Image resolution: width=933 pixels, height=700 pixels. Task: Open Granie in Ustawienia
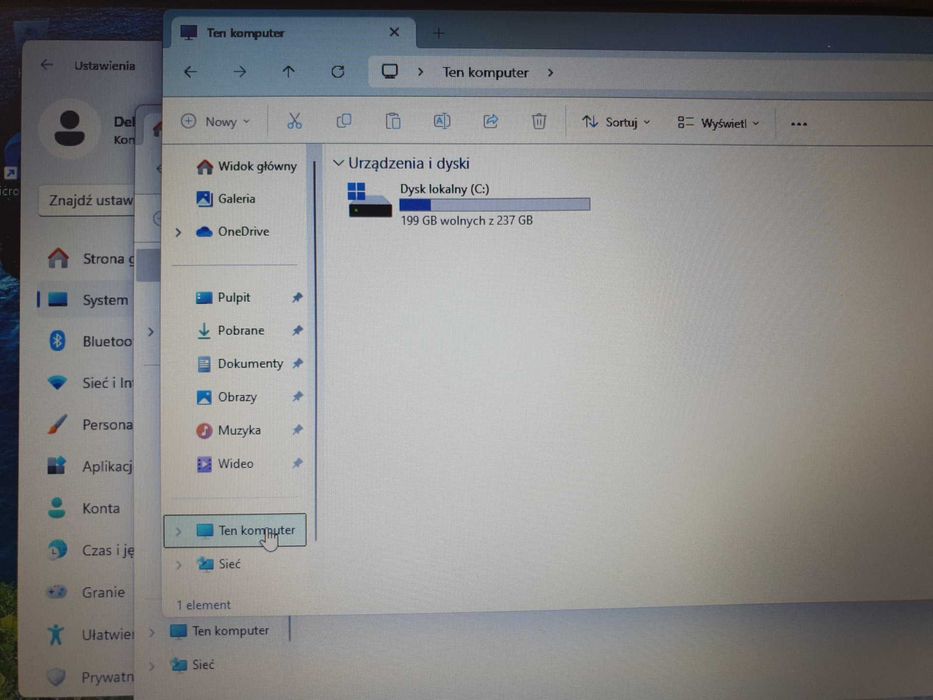(x=87, y=592)
